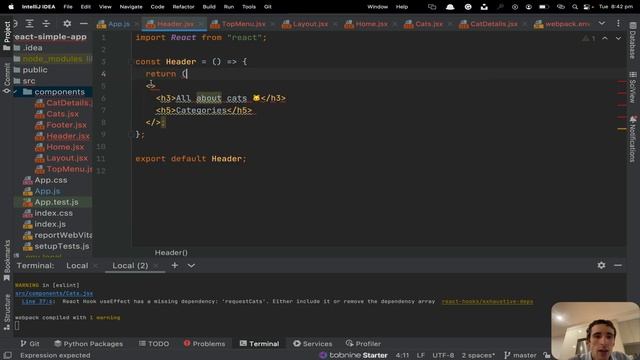The image size is (640, 360).
Task: Open editor tabs more options menu
Action: (x=618, y=24)
